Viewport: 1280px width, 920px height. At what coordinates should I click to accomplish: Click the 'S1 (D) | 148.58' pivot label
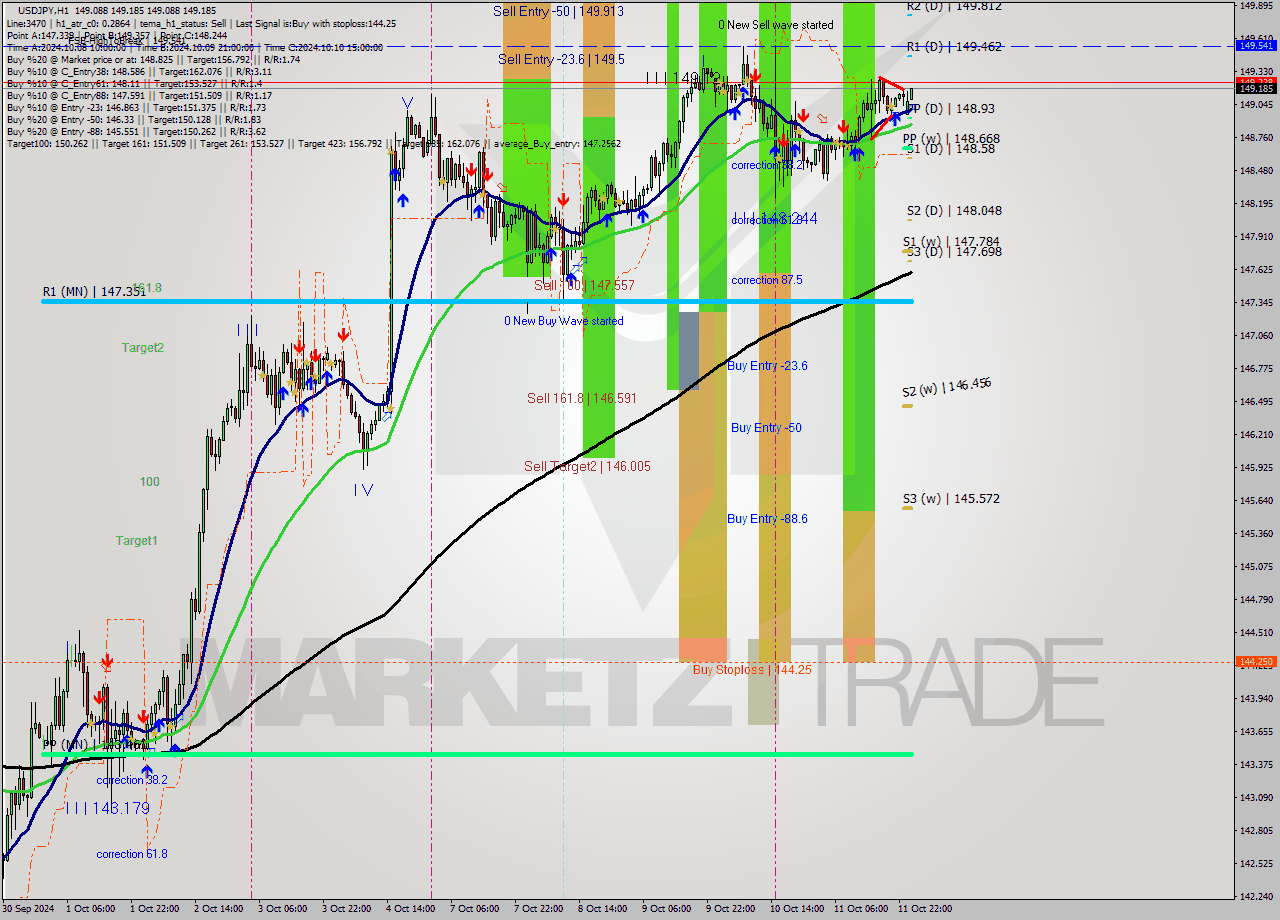tap(950, 148)
